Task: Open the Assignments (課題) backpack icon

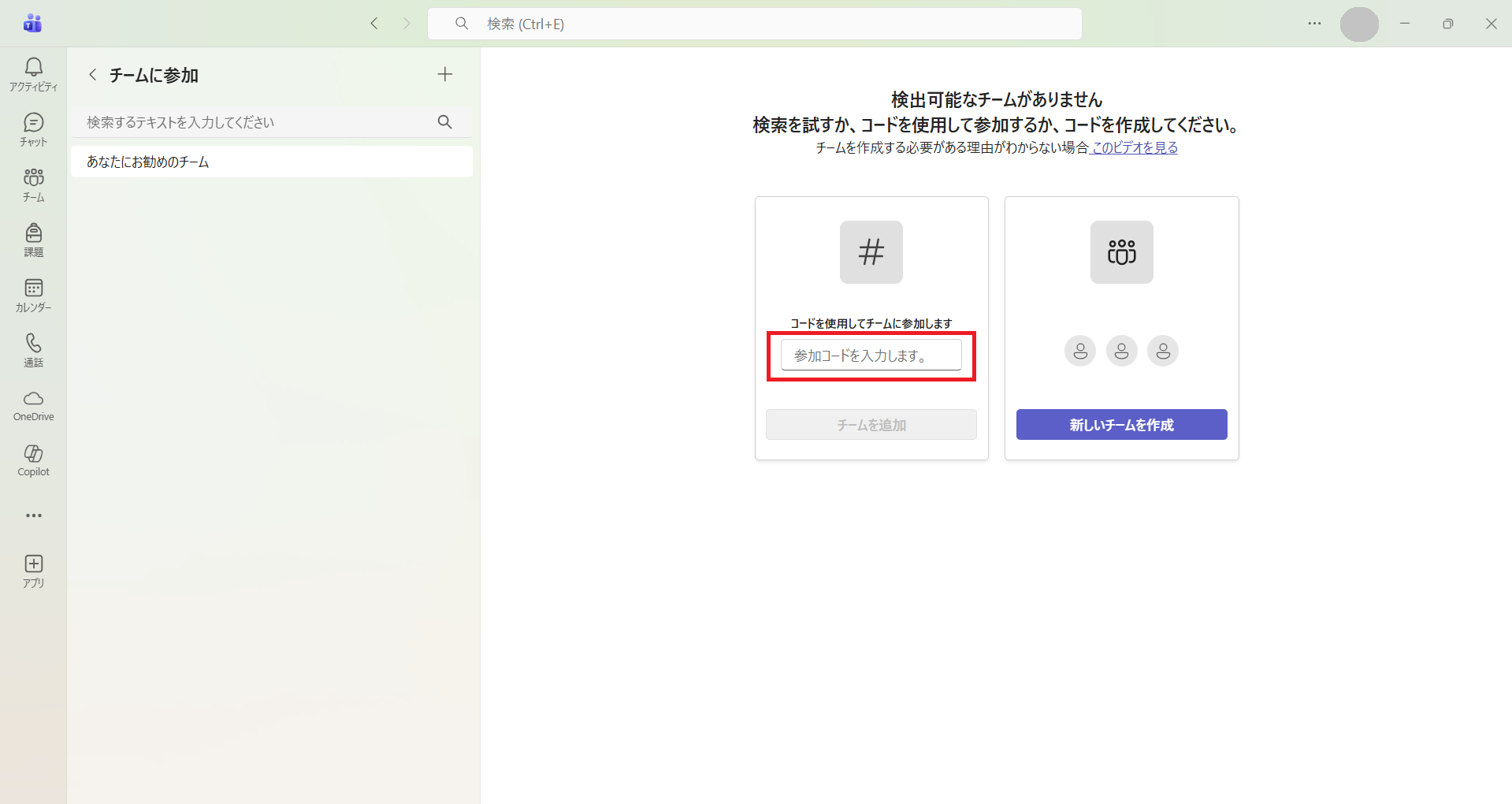Action: click(x=33, y=240)
